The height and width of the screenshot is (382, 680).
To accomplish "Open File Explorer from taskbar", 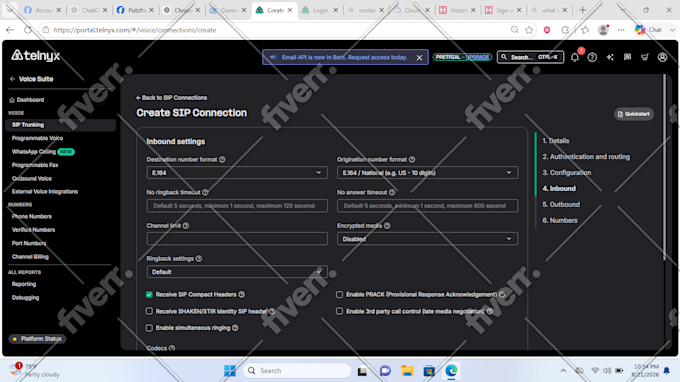I will tap(407, 371).
